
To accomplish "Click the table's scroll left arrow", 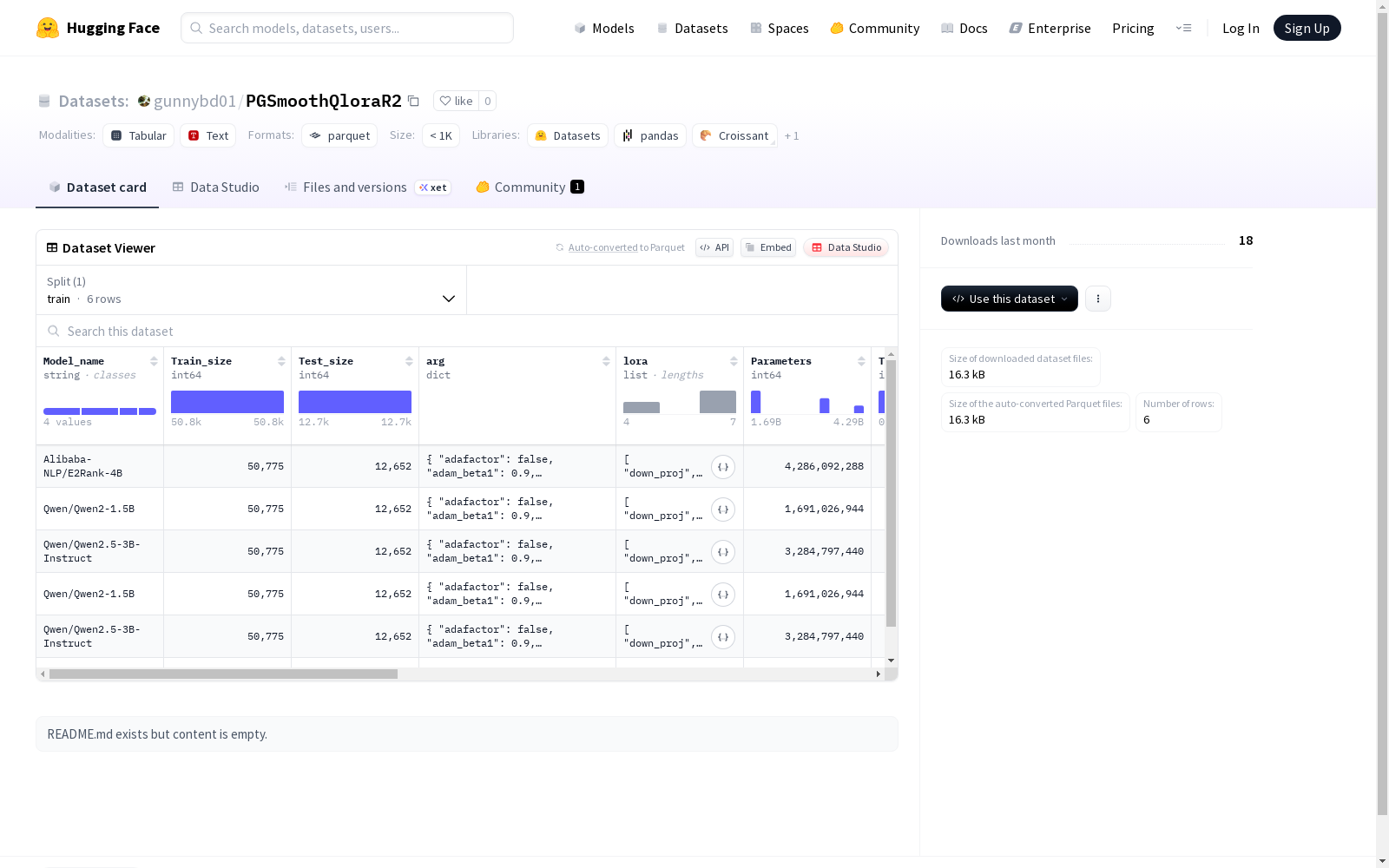I will pos(43,674).
